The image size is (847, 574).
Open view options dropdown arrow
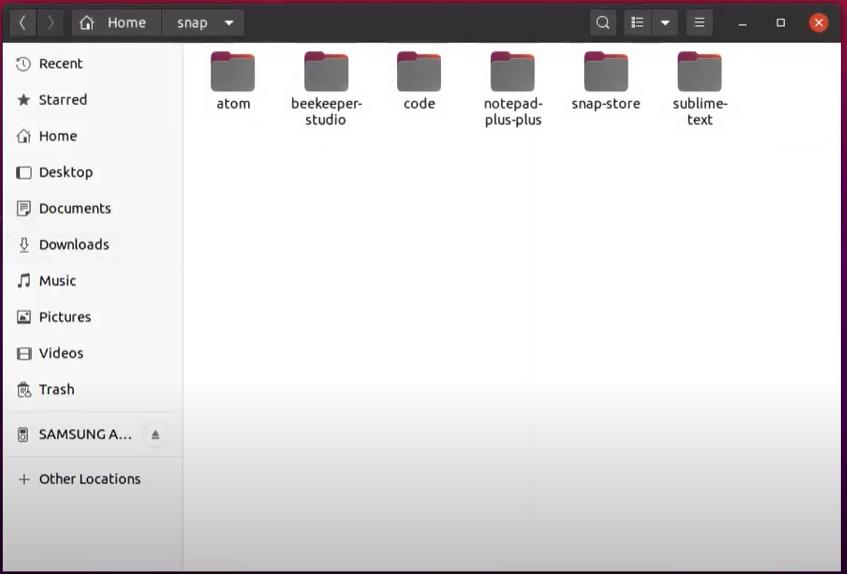coord(665,23)
